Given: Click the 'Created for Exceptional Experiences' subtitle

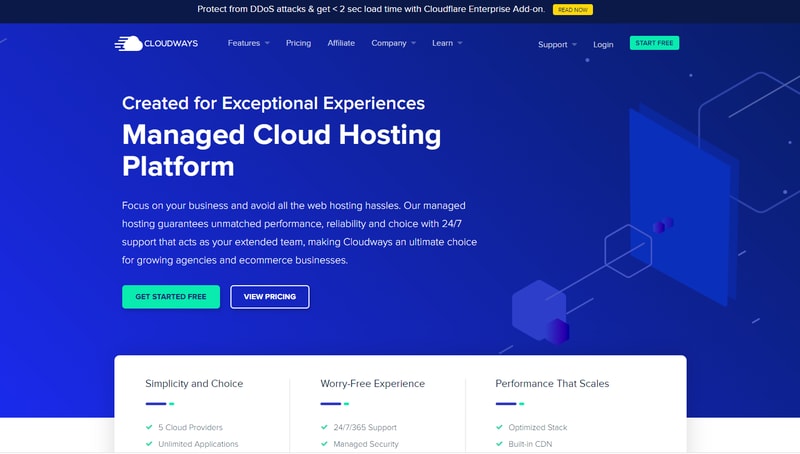Looking at the screenshot, I should coord(273,104).
